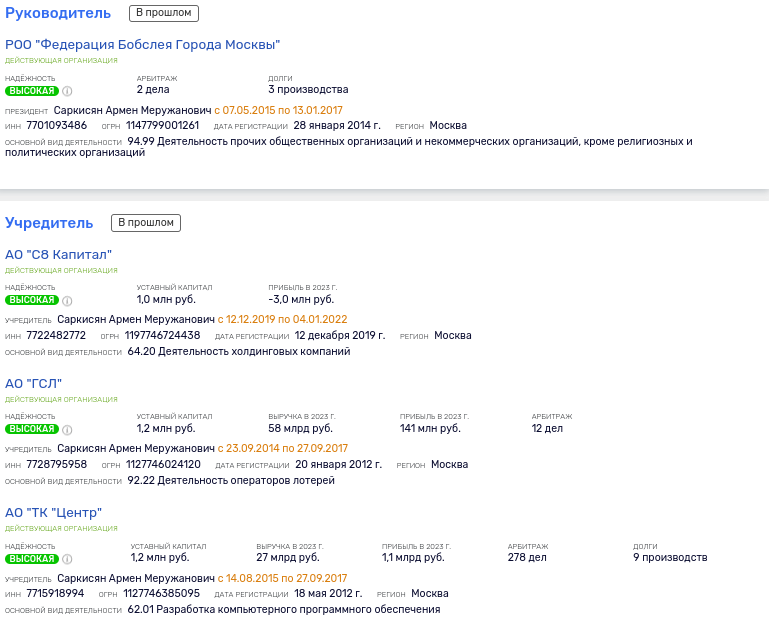The image size is (769, 624).
Task: Click date range "с 23.09.2014 по 27.09.2017"
Action: [282, 448]
